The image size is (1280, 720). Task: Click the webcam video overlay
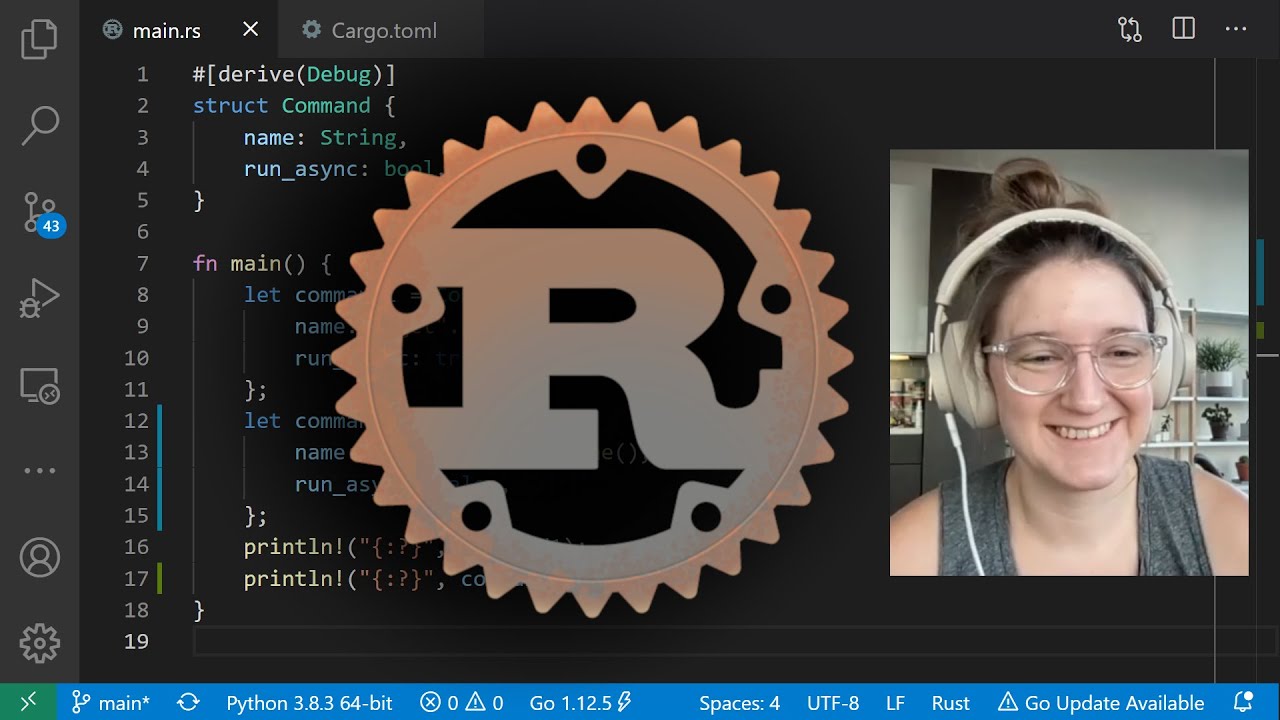tap(1069, 363)
